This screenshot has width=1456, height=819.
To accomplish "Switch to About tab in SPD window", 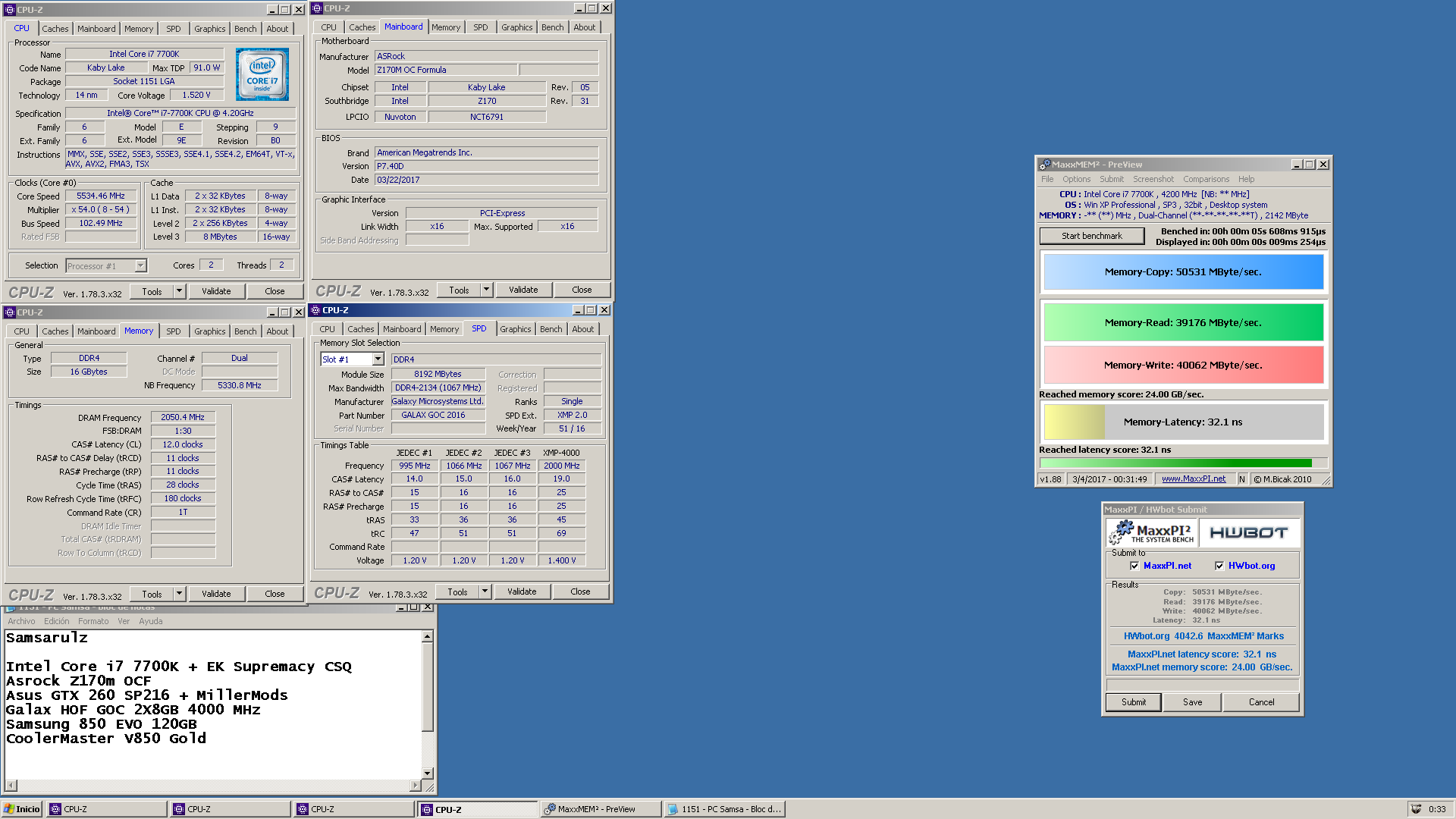I will click(582, 329).
